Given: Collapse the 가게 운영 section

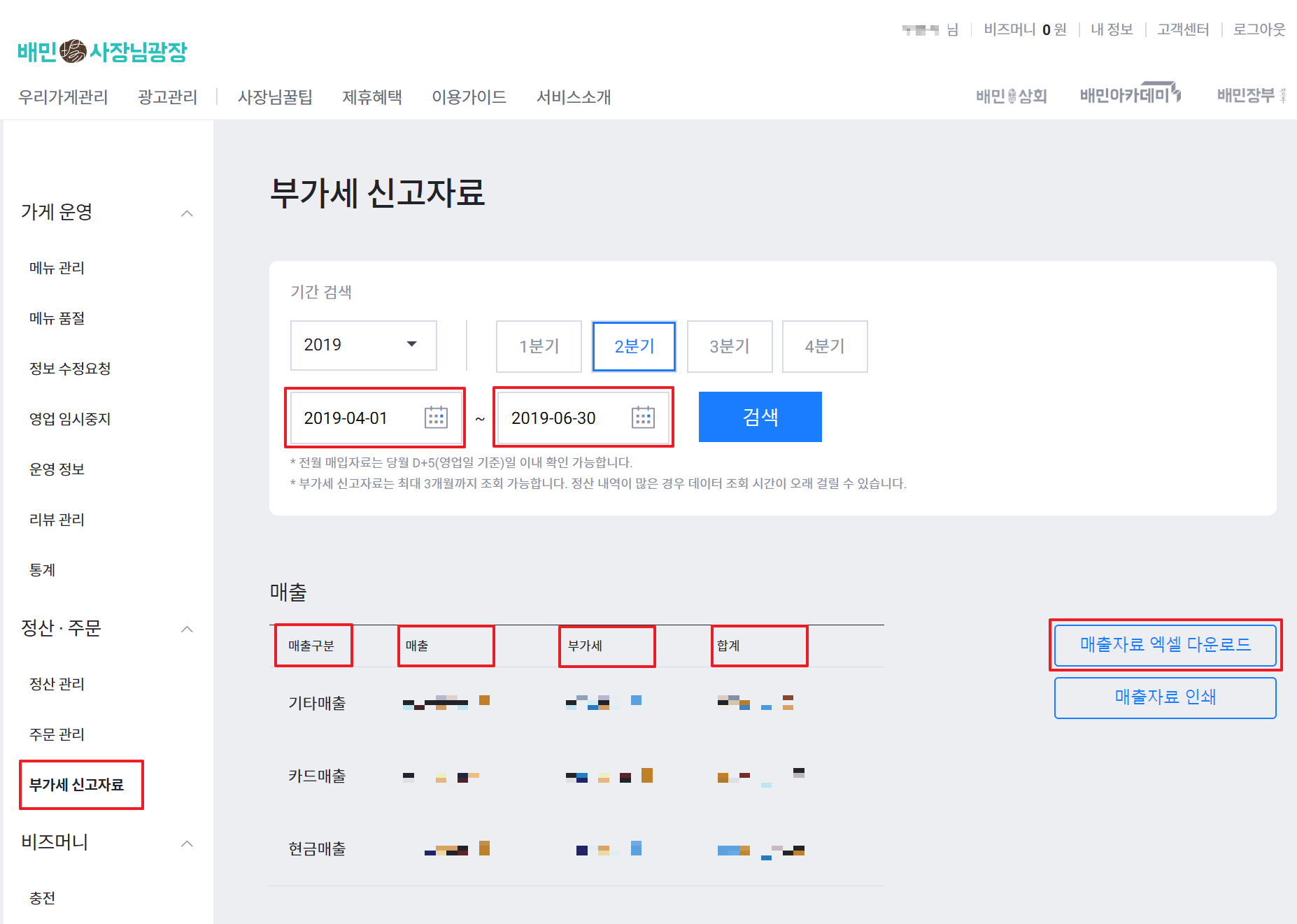Looking at the screenshot, I should coord(187,213).
